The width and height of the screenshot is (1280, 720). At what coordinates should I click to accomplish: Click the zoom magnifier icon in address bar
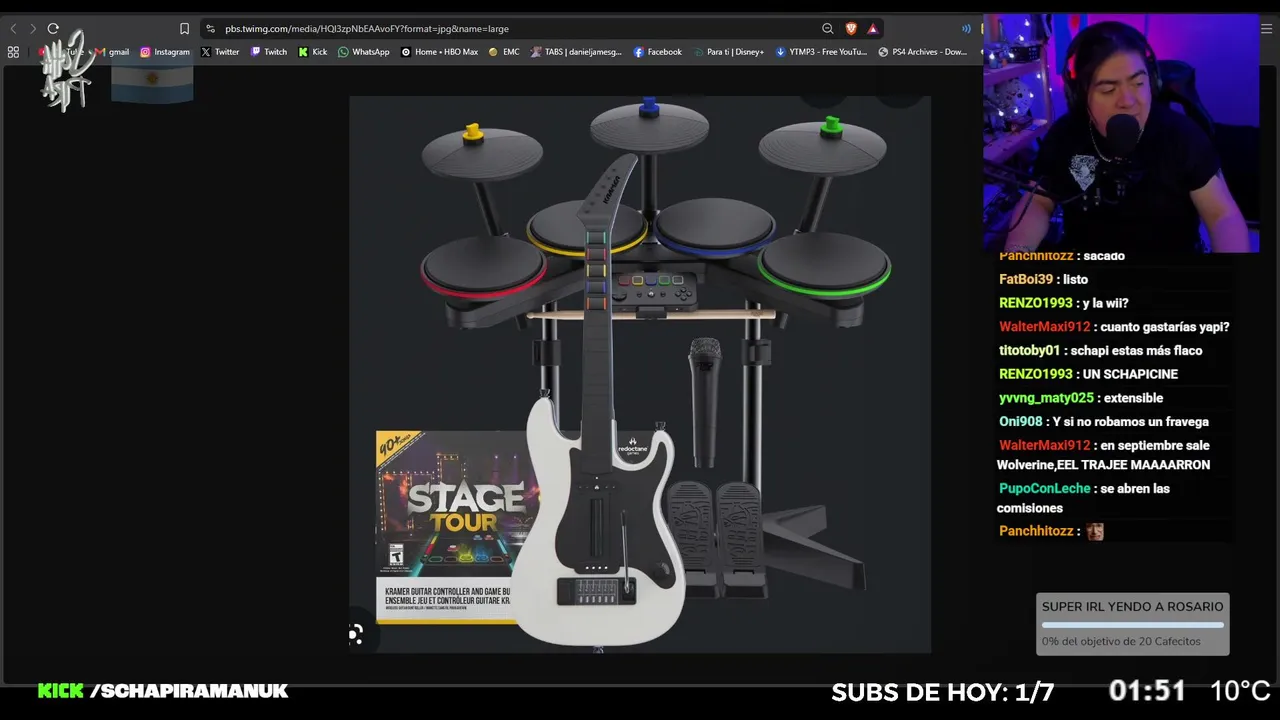pos(828,29)
